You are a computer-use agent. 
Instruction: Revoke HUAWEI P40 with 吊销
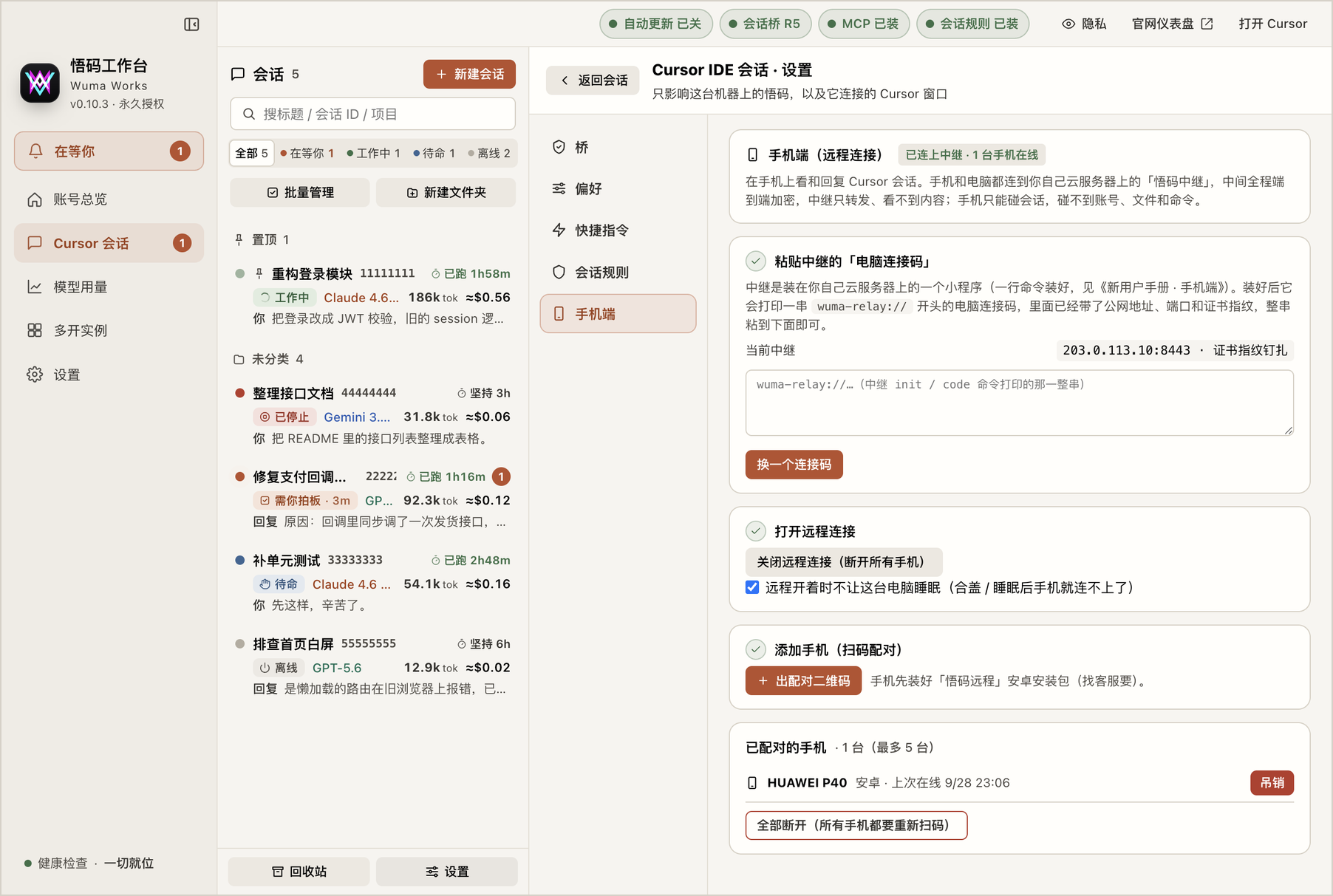pyautogui.click(x=1272, y=783)
